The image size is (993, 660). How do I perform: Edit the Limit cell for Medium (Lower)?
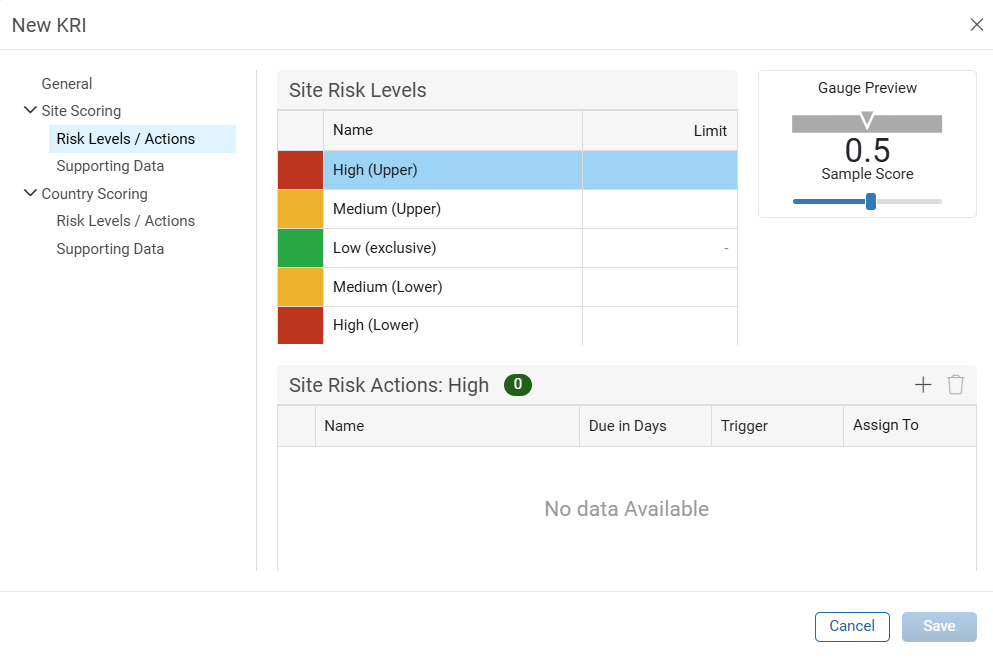pos(660,287)
